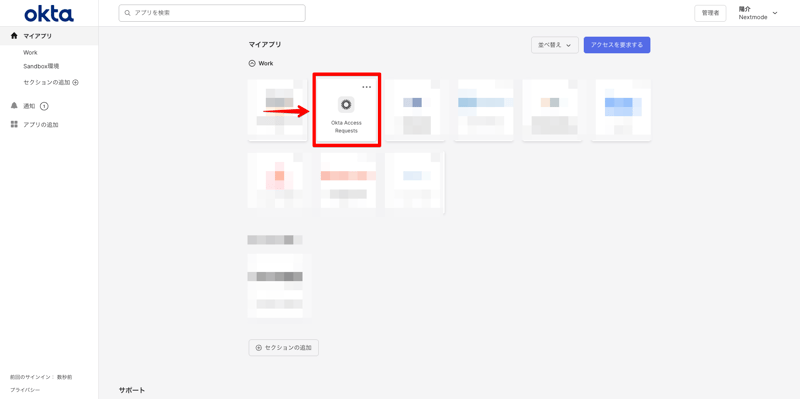Click セクションの追加 in the sidebar
The image size is (800, 399).
pyautogui.click(x=51, y=82)
